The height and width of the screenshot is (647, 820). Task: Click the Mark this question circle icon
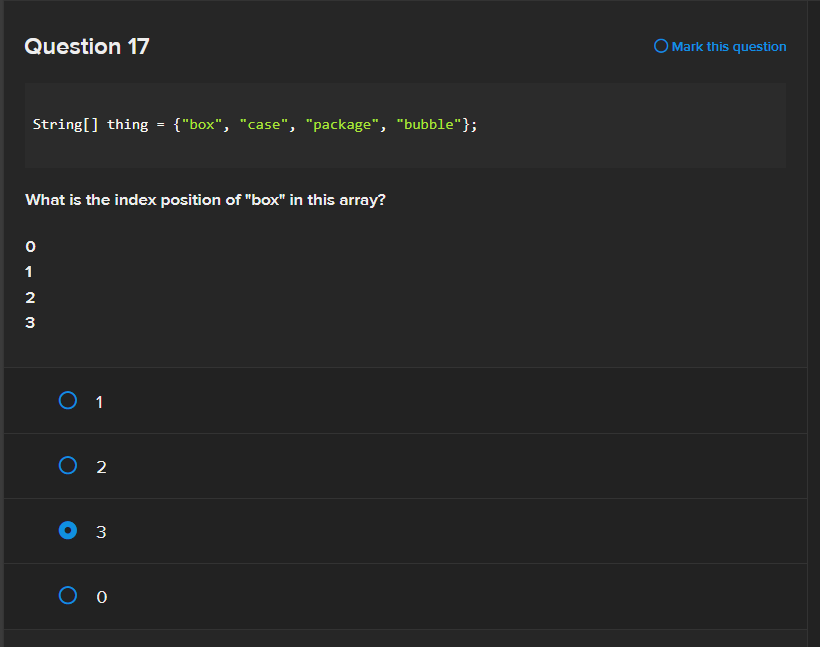(660, 46)
